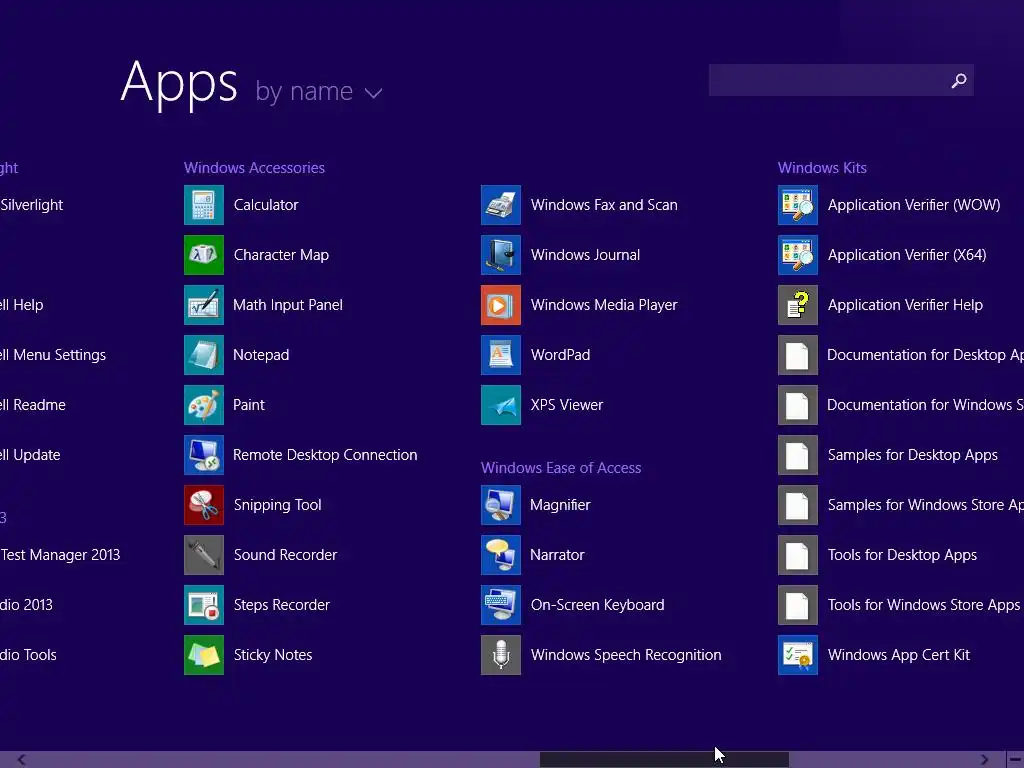The width and height of the screenshot is (1024, 768).
Task: Launch Character Map via its green icon
Action: (x=204, y=255)
